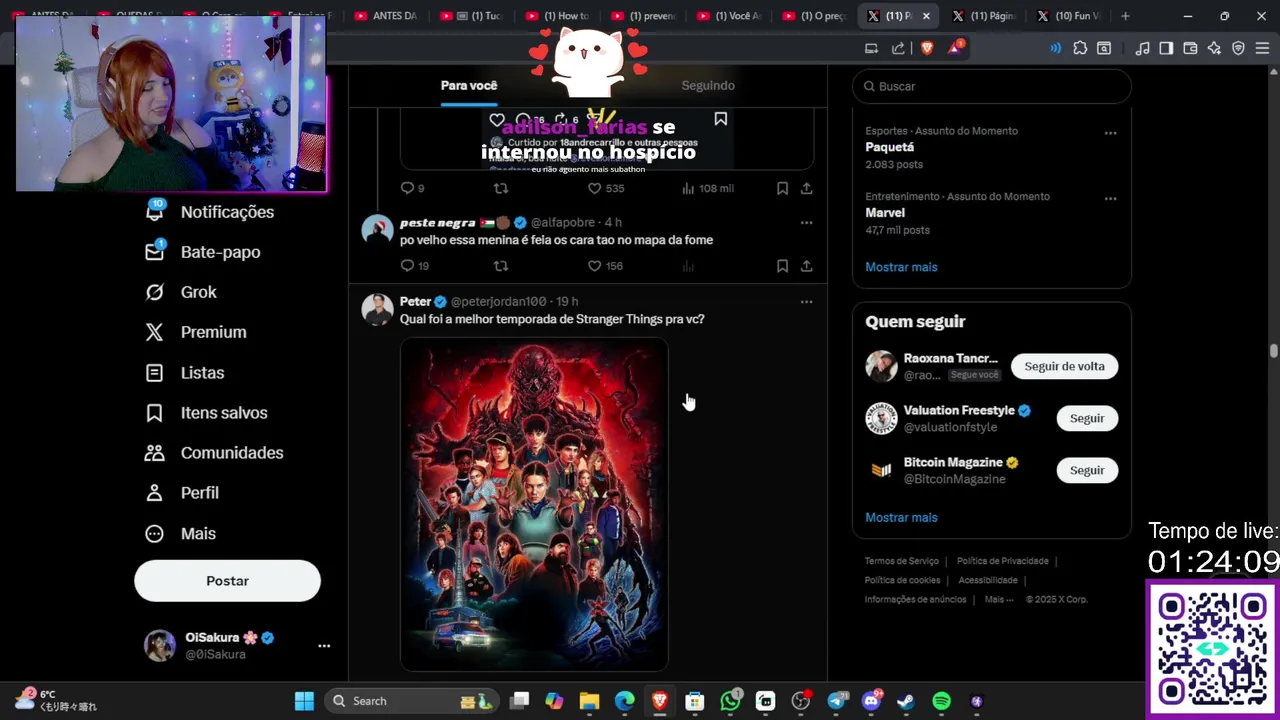
Task: Click in the Buscar search field
Action: click(992, 86)
